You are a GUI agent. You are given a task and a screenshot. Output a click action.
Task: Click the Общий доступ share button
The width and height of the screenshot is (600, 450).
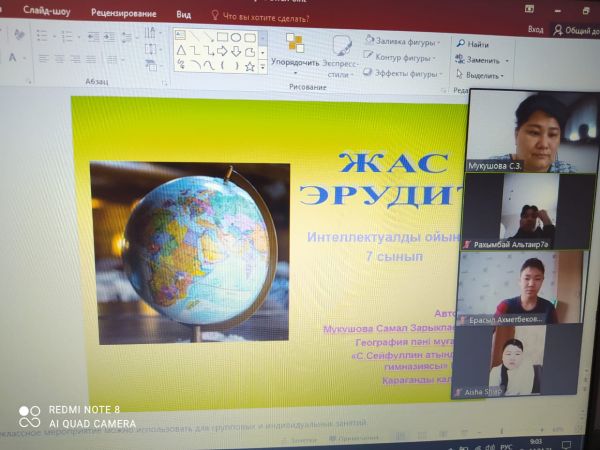click(x=577, y=31)
